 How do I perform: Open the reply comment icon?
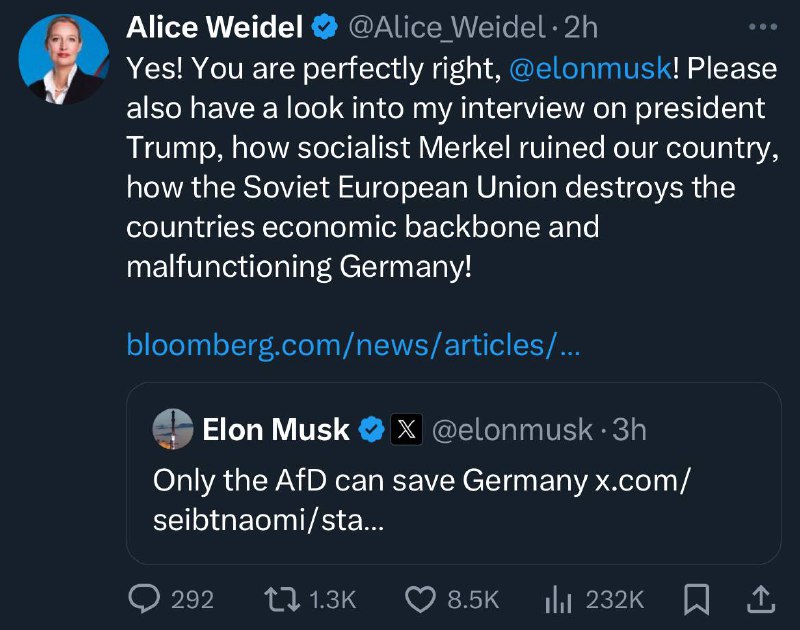(x=144, y=599)
